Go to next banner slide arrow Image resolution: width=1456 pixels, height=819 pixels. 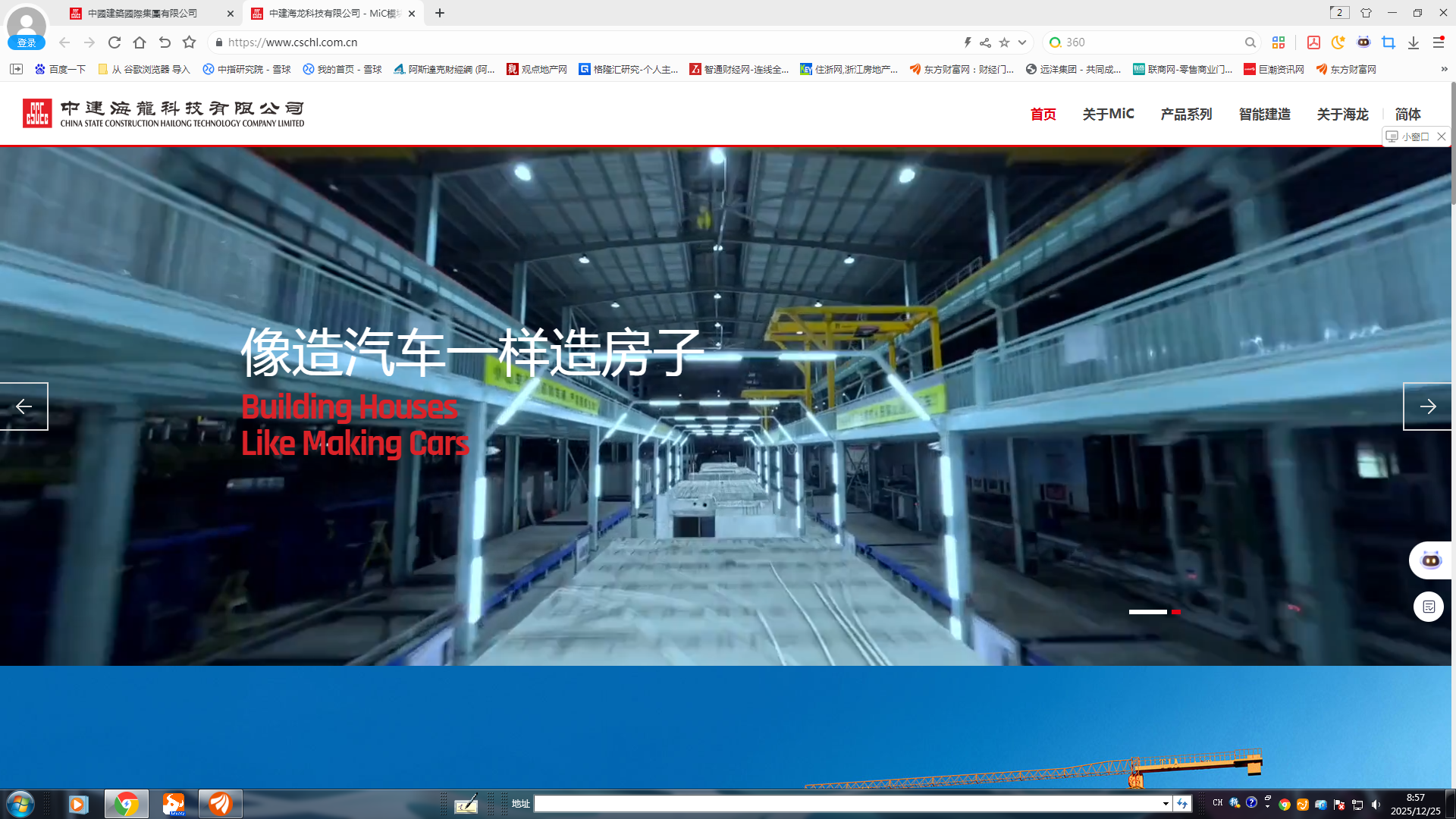click(x=1427, y=406)
